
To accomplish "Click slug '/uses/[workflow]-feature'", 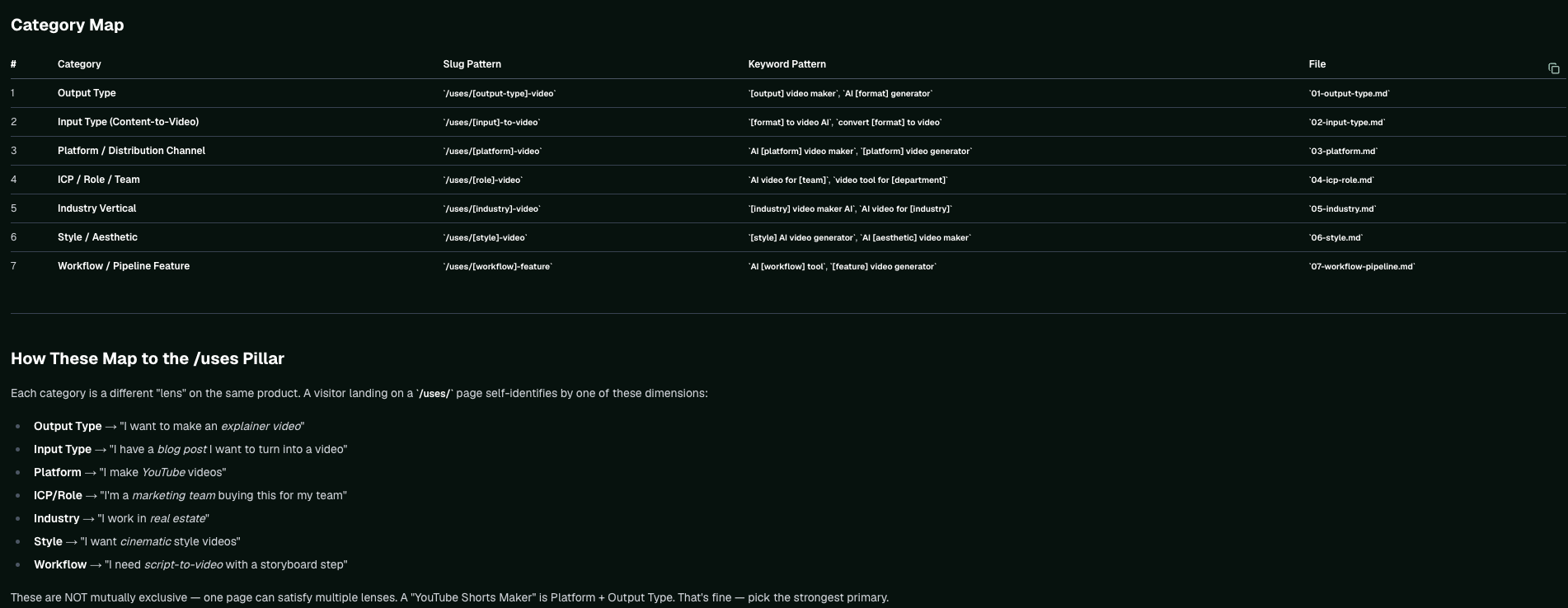I will click(x=498, y=267).
